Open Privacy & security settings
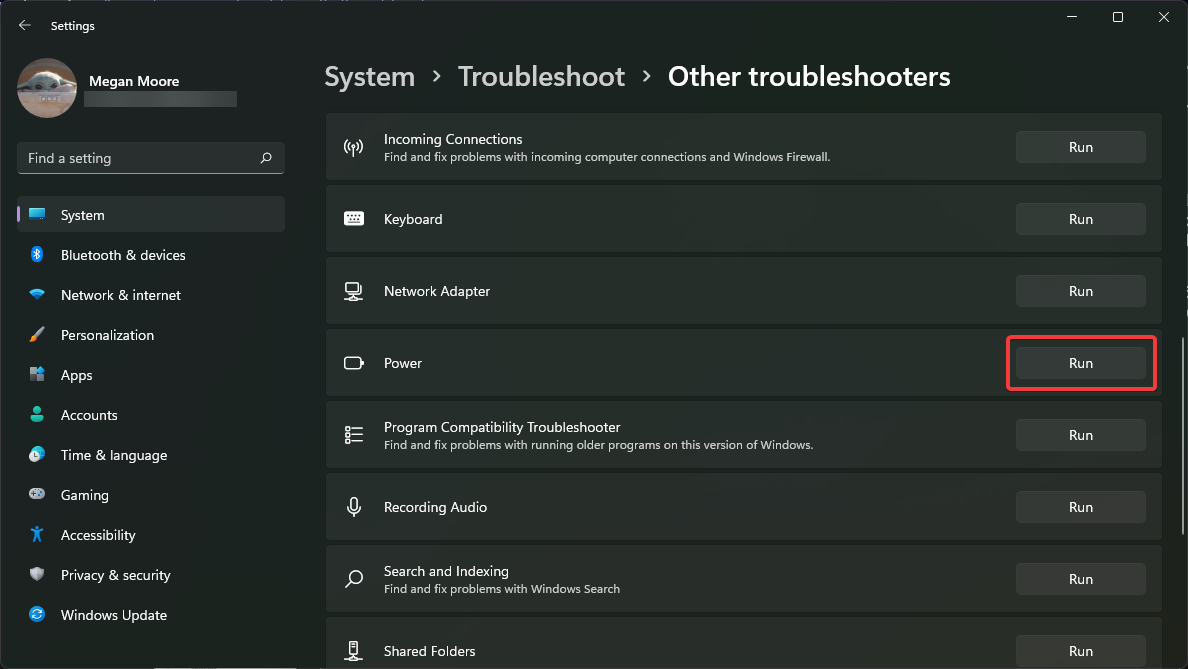1188x669 pixels. click(x=115, y=575)
